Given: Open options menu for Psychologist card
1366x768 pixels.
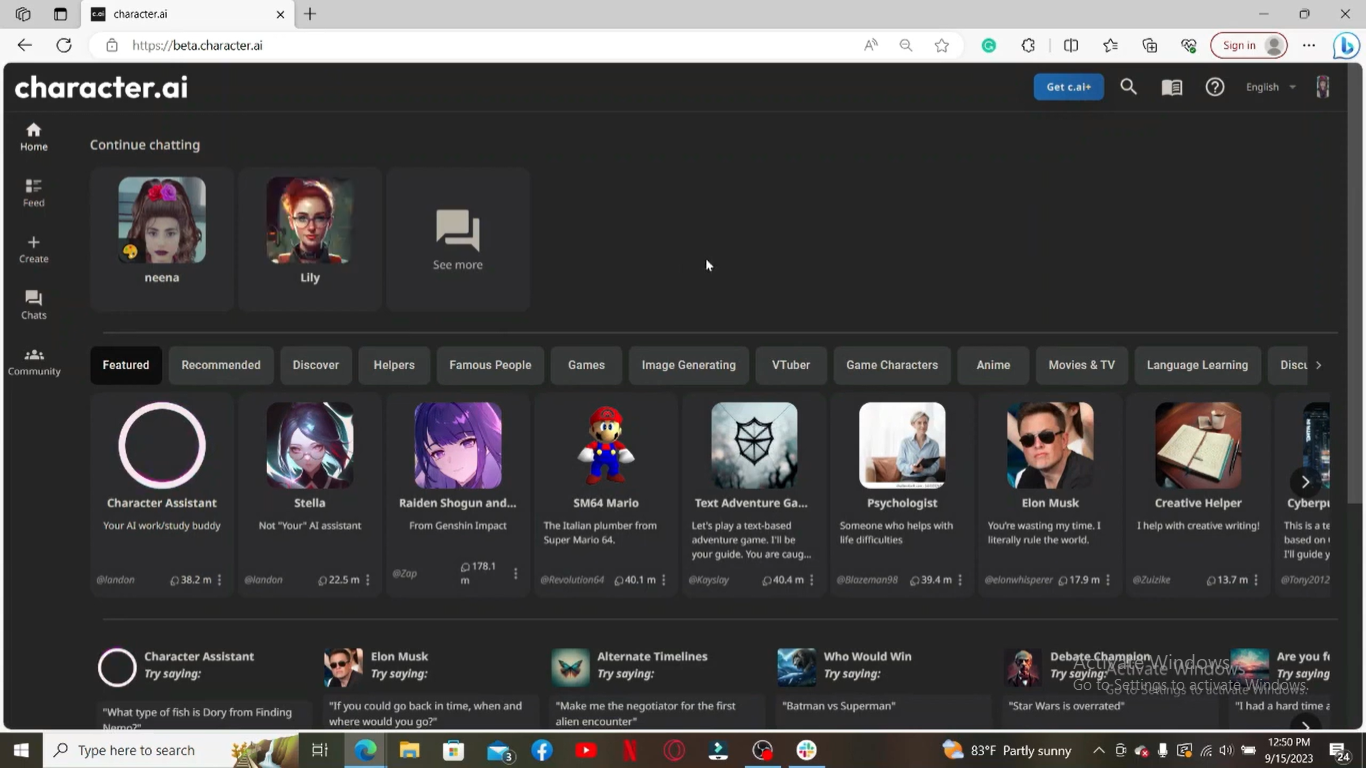Looking at the screenshot, I should coord(959,580).
